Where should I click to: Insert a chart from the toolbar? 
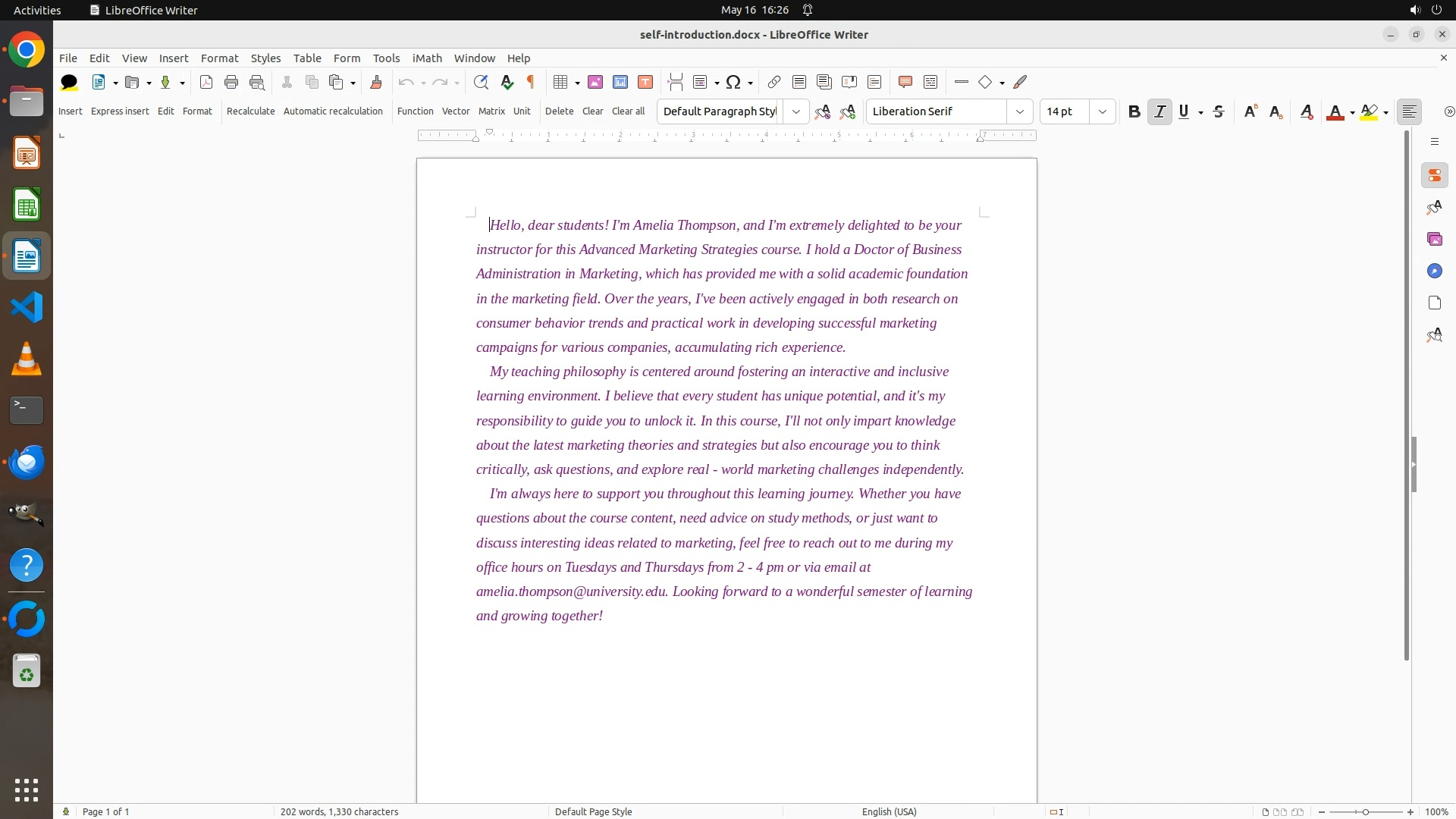coord(620,82)
